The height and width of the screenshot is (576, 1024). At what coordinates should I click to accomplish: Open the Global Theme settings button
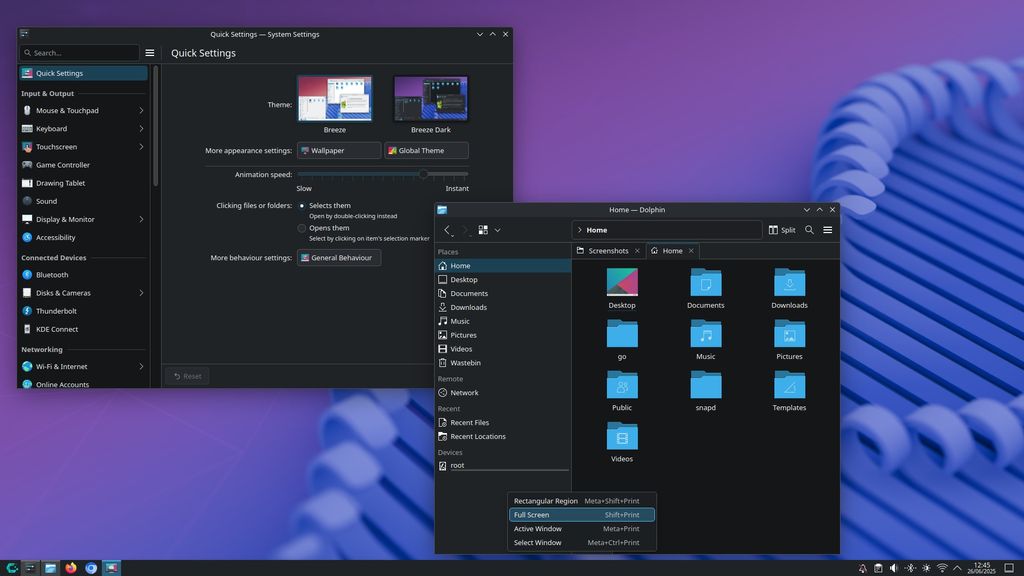click(x=425, y=150)
